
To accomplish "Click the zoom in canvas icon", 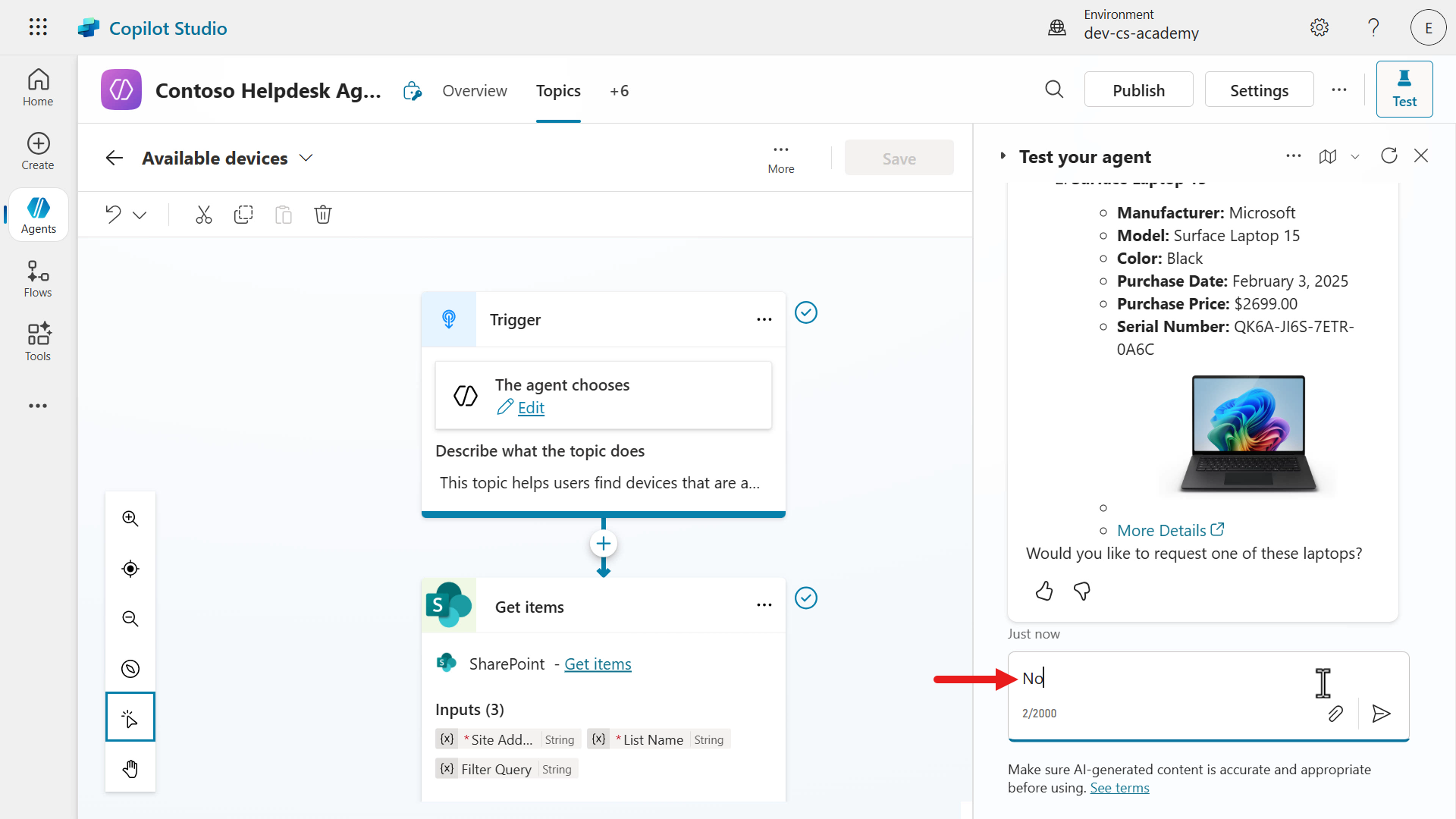I will click(130, 519).
